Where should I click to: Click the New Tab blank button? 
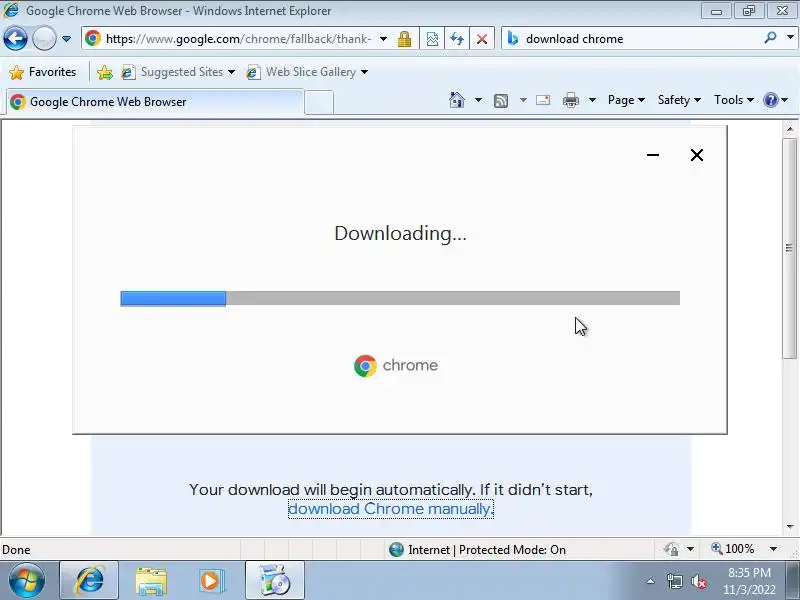pyautogui.click(x=319, y=102)
